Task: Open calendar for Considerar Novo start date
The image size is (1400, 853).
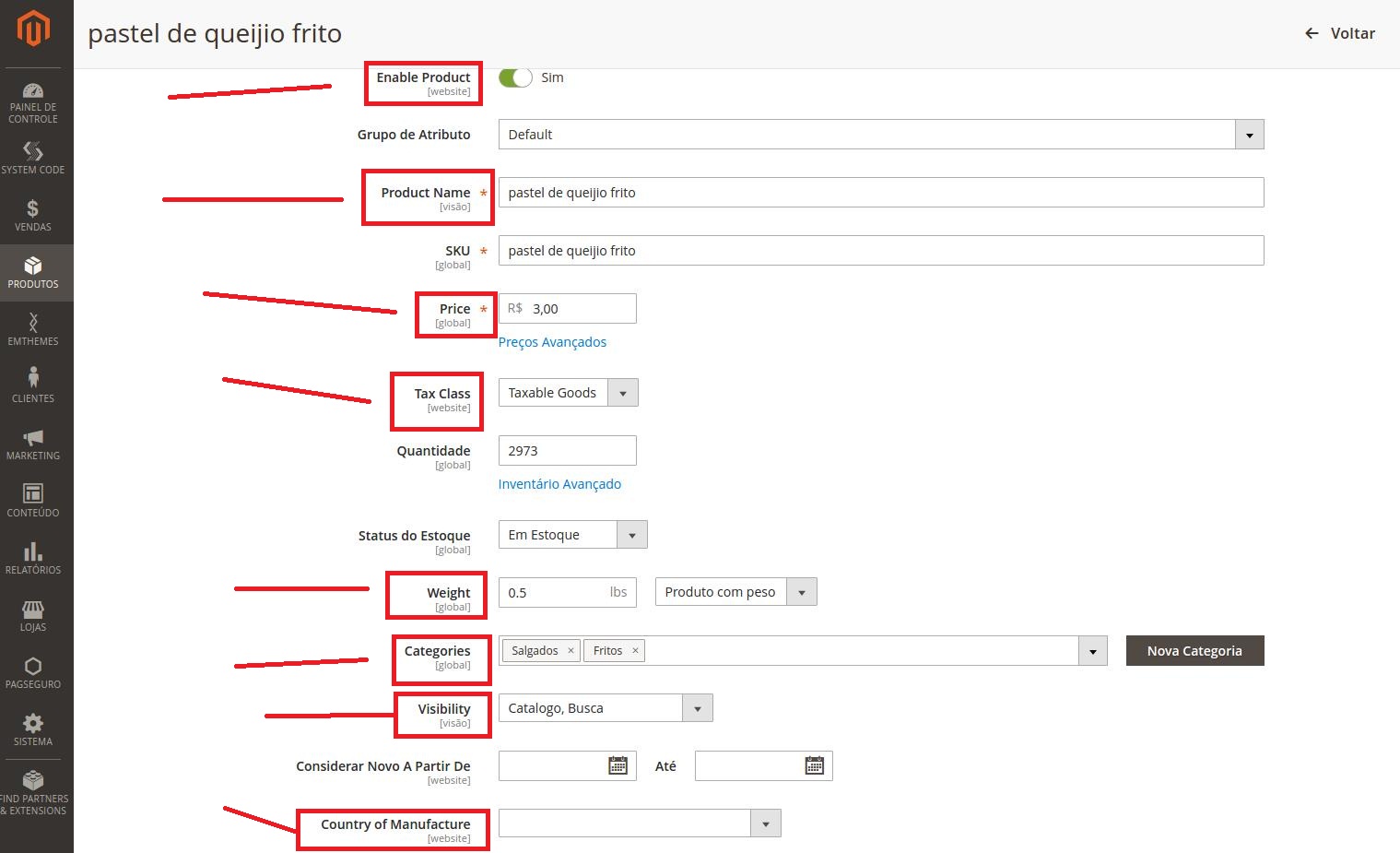Action: click(x=618, y=765)
